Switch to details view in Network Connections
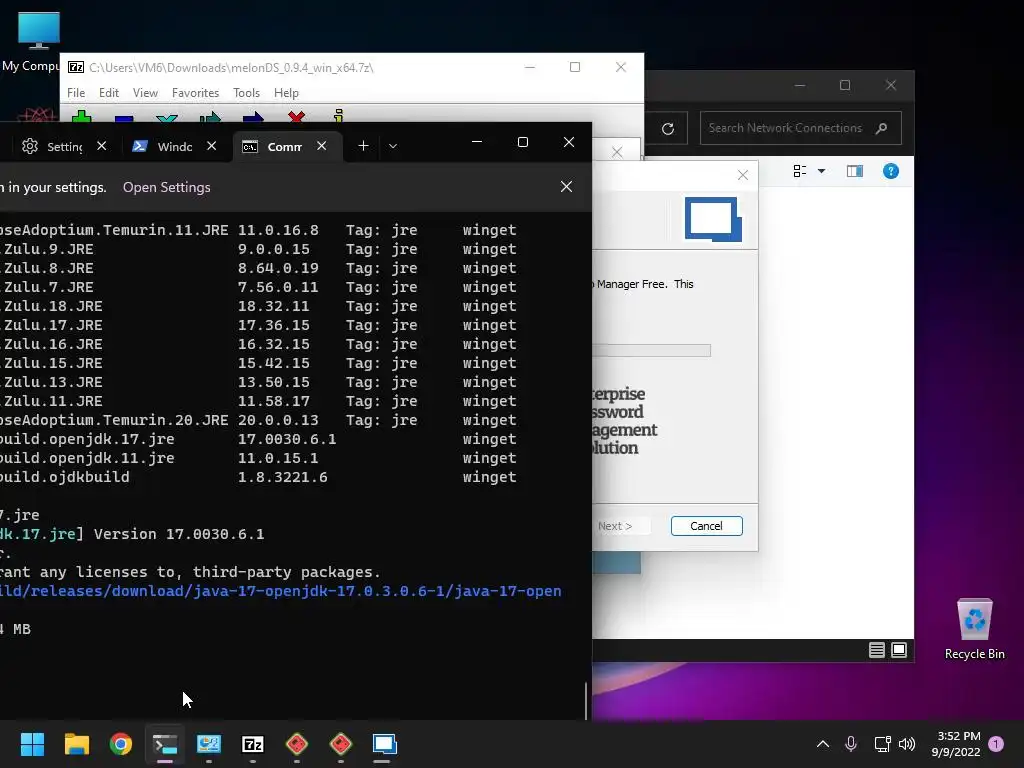Screen dimensions: 1024x768 pyautogui.click(x=876, y=650)
